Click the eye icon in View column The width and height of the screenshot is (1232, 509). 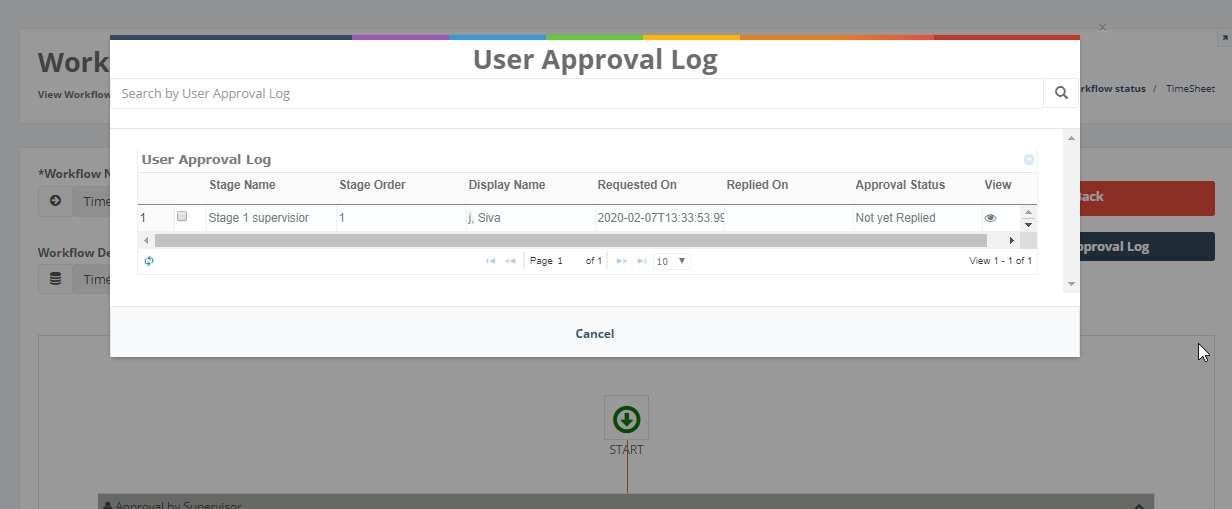990,218
